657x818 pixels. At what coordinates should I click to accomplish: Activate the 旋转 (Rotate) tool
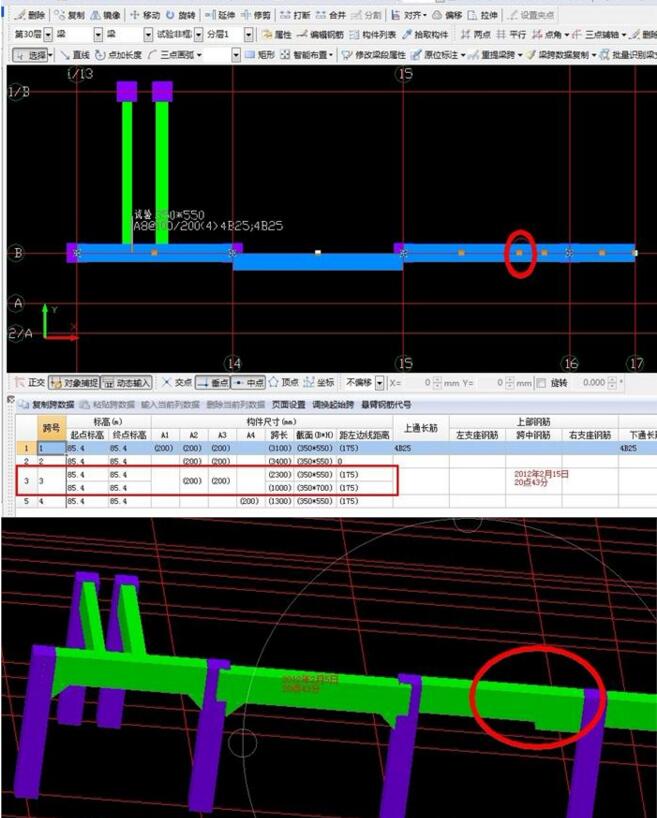[182, 16]
